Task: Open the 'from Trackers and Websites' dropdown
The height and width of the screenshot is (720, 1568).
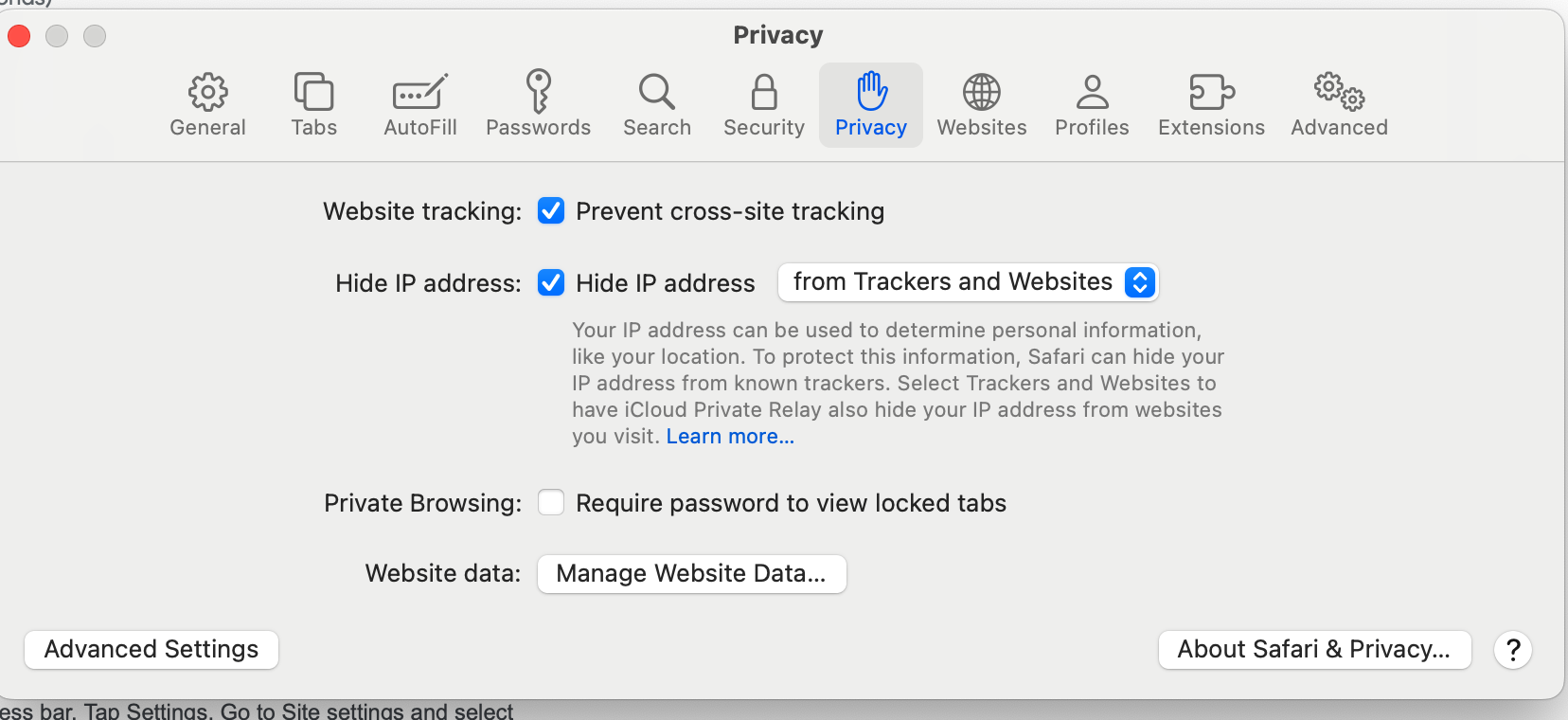Action: [x=967, y=281]
